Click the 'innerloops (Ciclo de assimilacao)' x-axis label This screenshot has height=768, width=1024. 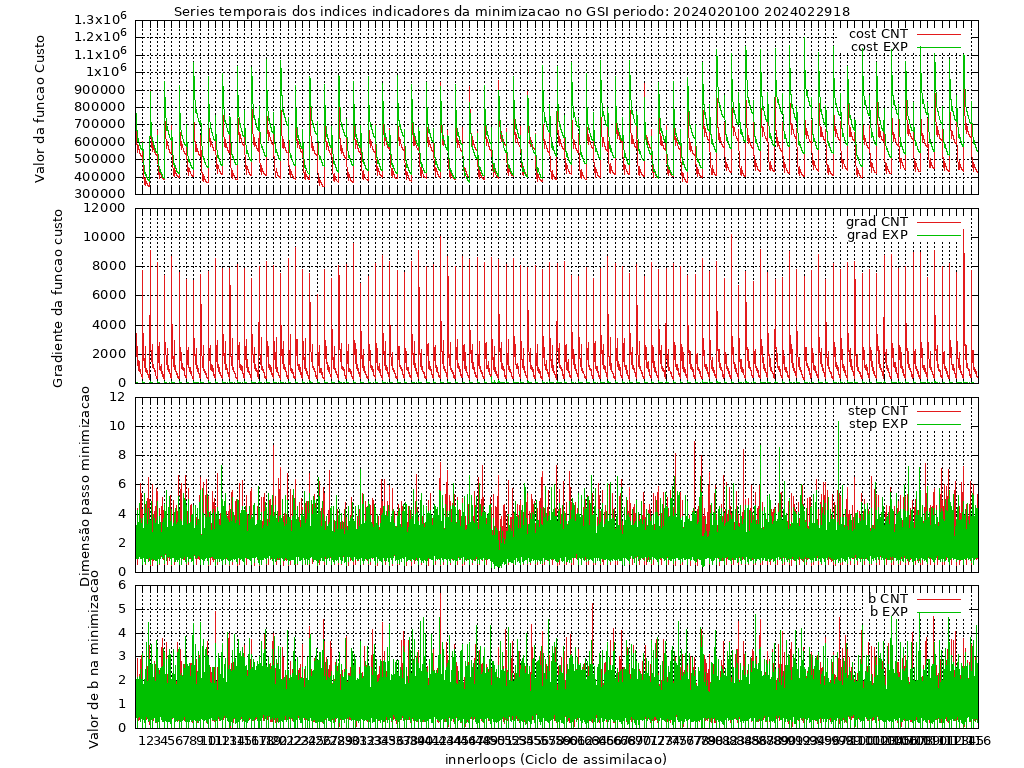click(x=556, y=759)
